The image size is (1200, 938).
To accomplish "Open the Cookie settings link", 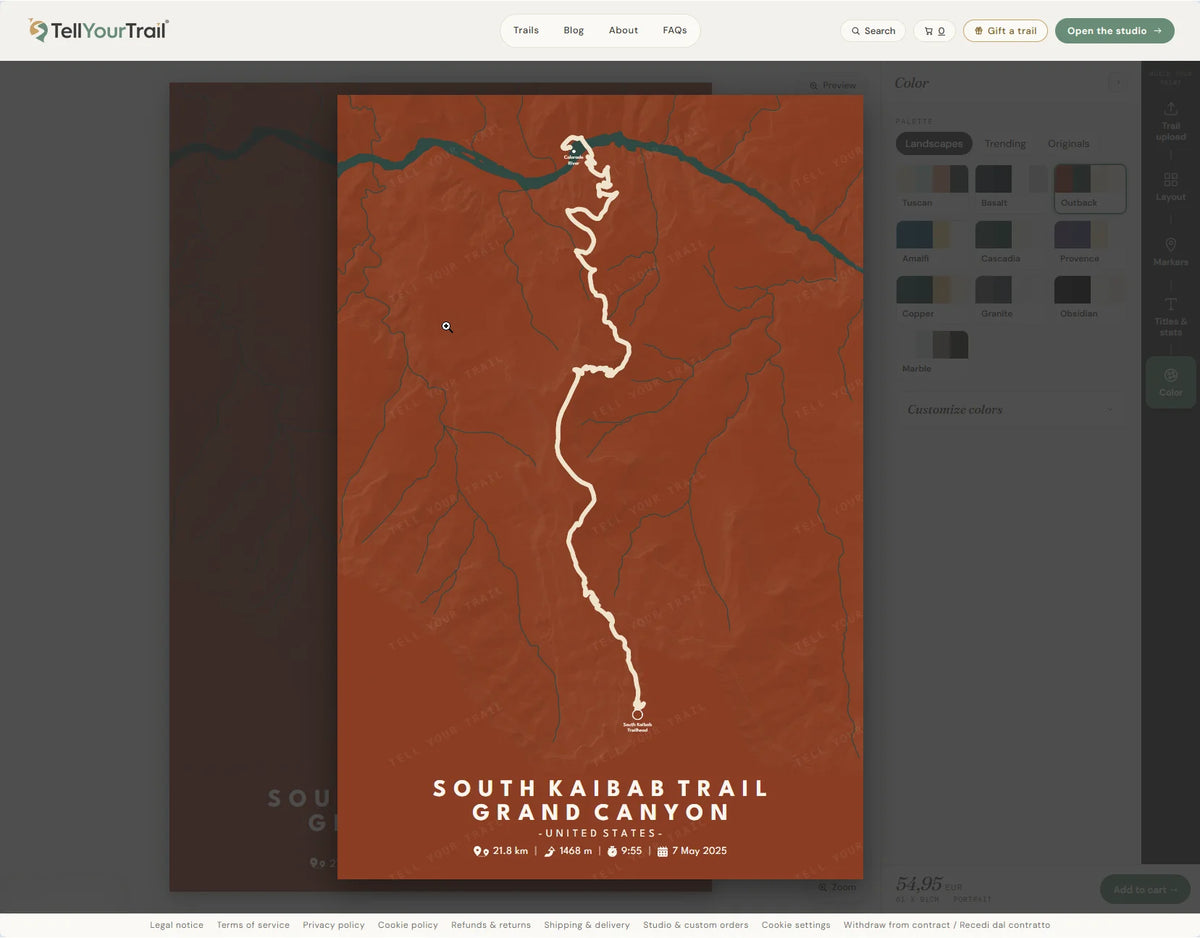I will 796,925.
